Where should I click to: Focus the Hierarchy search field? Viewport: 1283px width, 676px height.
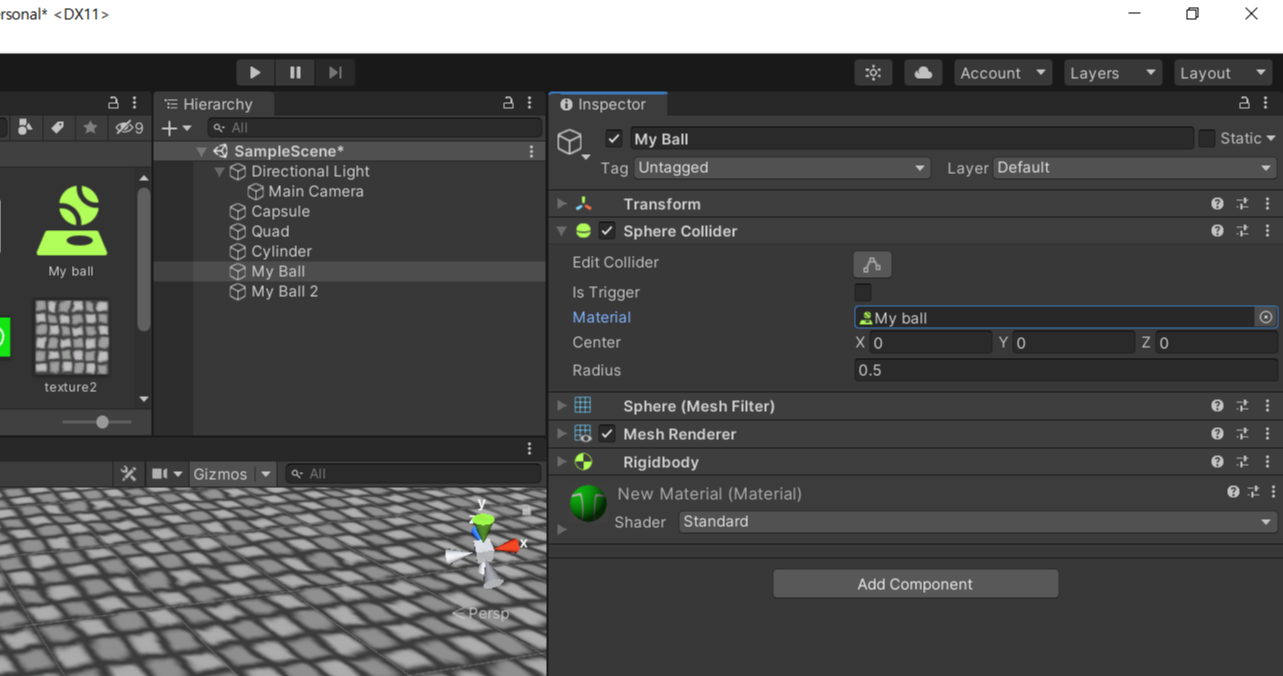coord(375,128)
